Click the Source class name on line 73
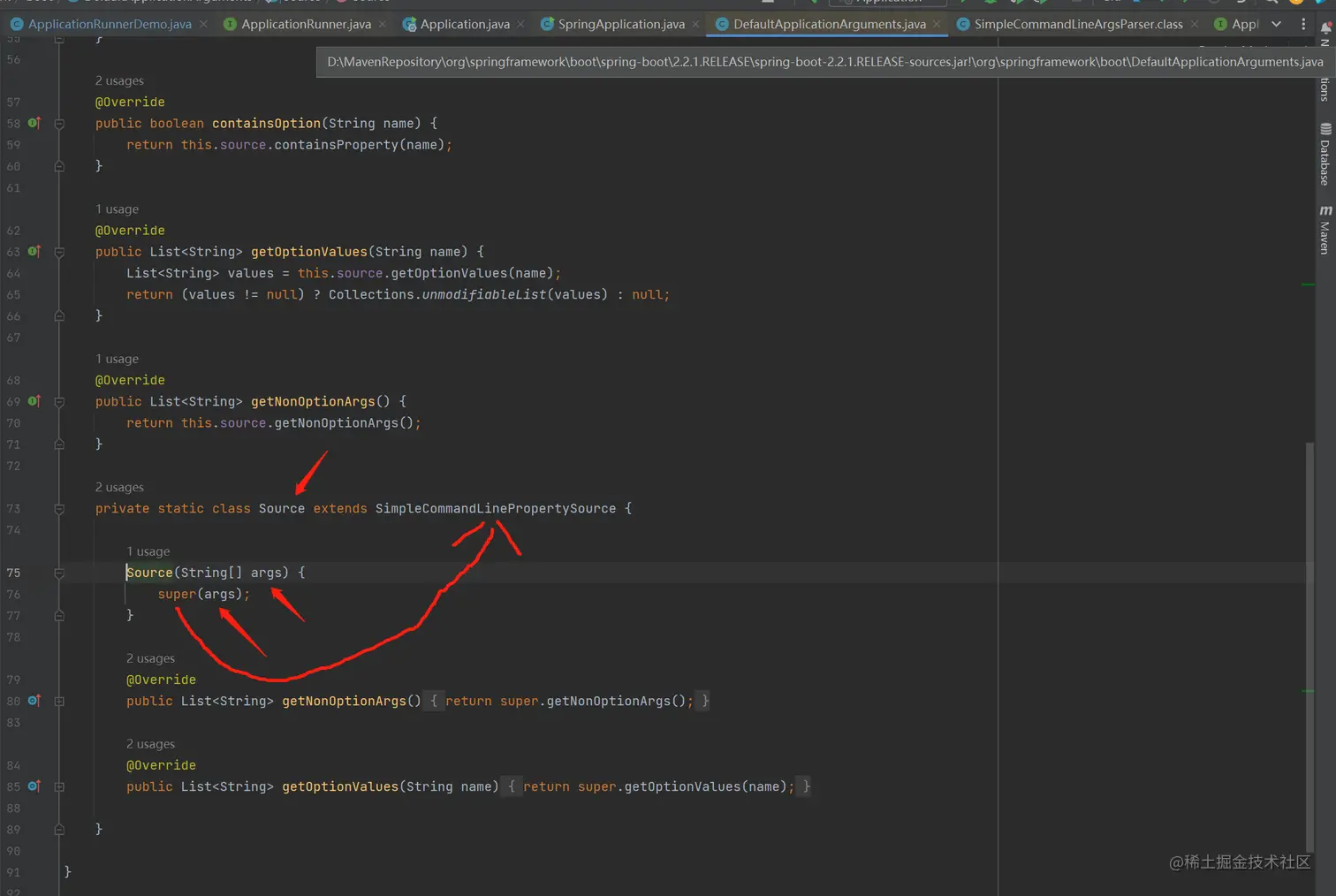 [x=281, y=509]
